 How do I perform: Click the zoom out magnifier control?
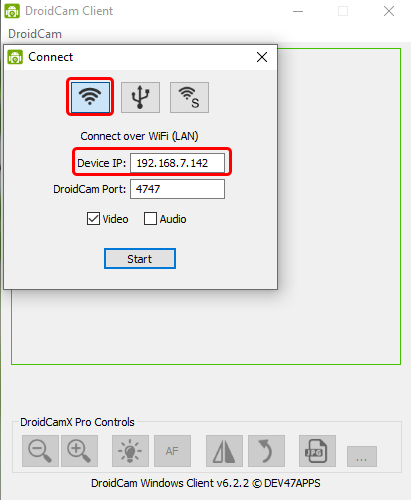[40, 451]
